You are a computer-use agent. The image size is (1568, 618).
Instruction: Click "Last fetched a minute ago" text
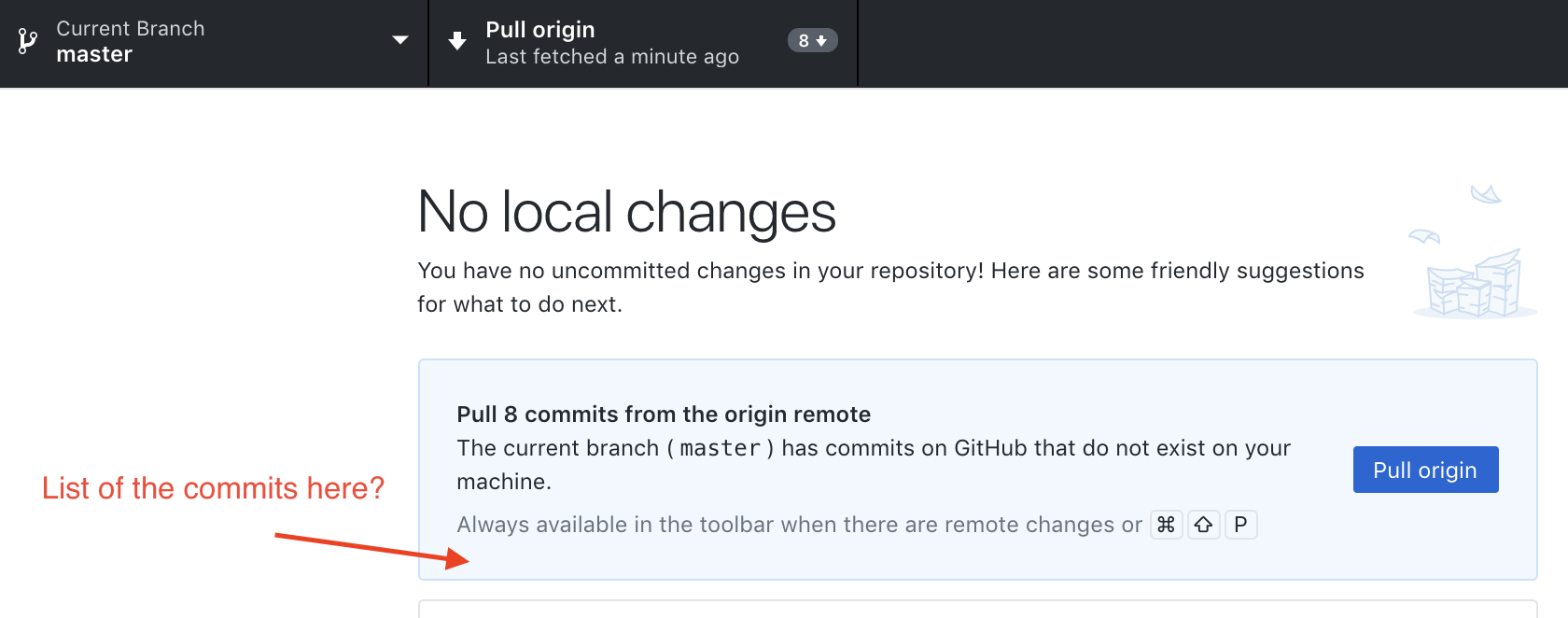[x=612, y=57]
